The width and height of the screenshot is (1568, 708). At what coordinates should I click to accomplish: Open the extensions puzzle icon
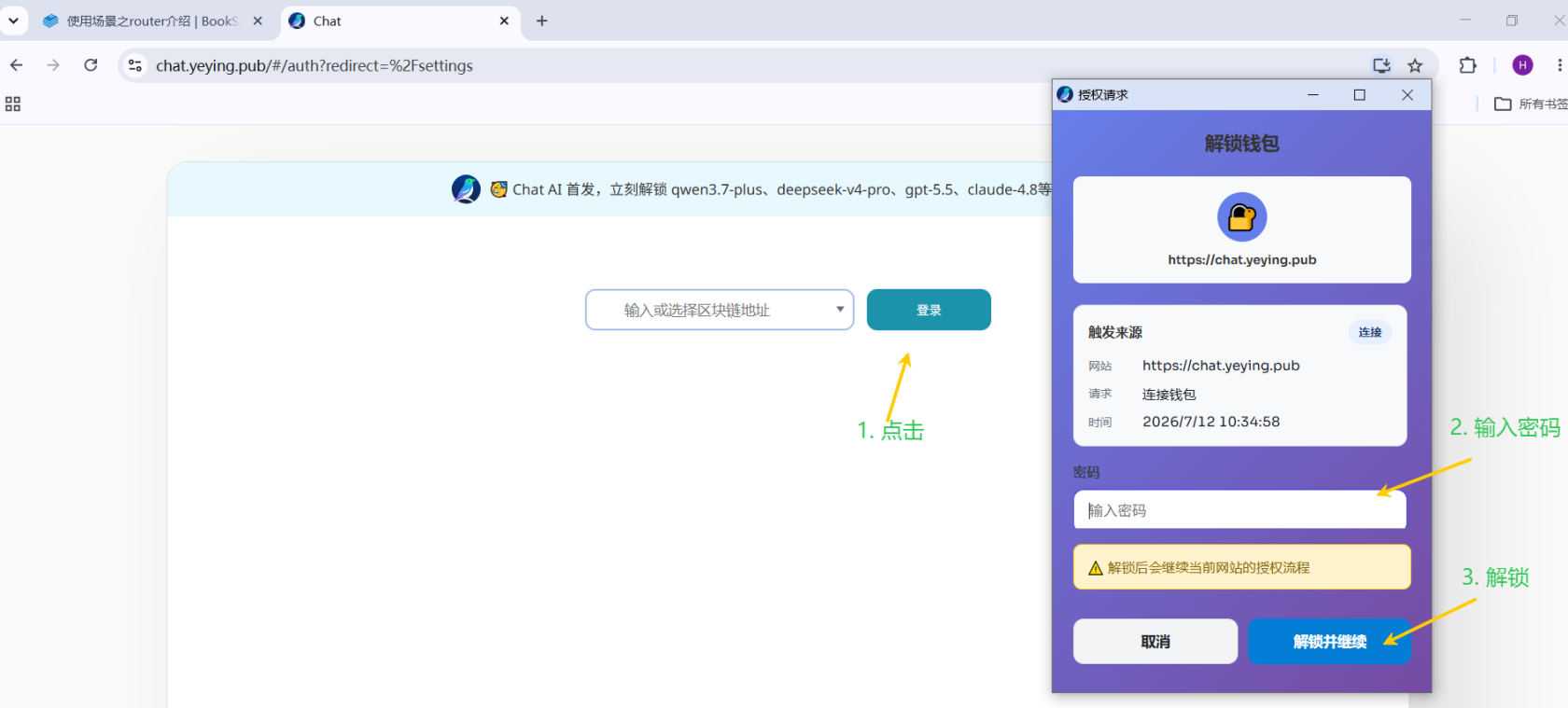(x=1468, y=65)
